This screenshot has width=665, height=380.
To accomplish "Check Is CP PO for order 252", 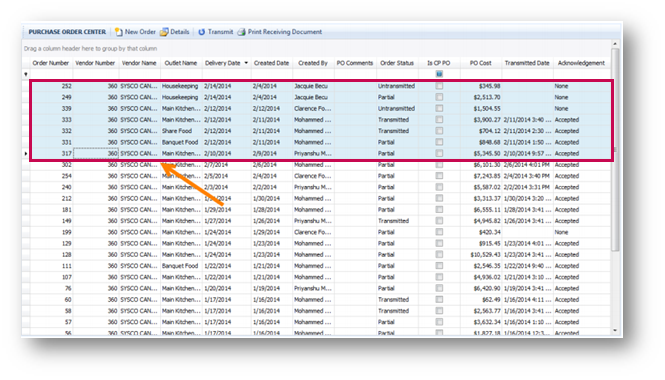I will [x=439, y=86].
